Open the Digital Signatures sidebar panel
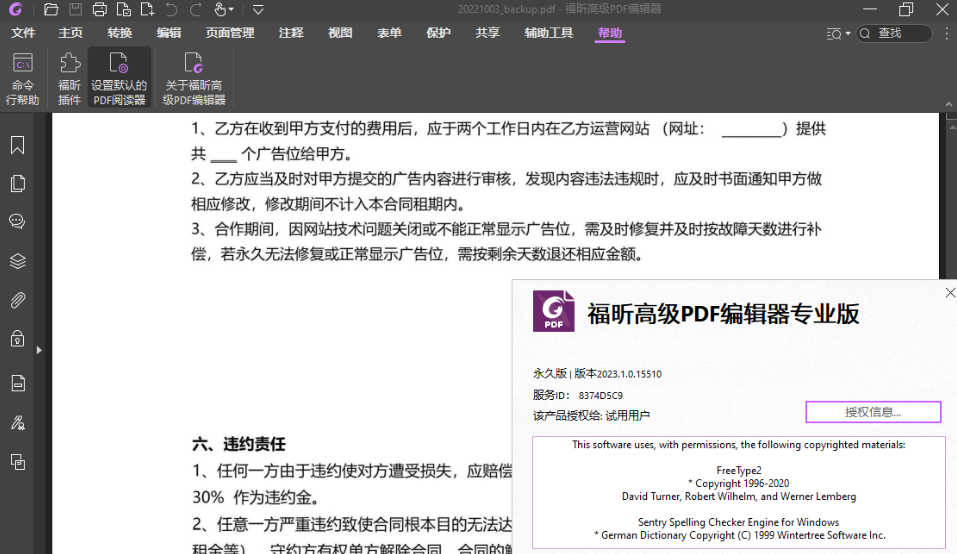The height and width of the screenshot is (554, 957). (18, 423)
